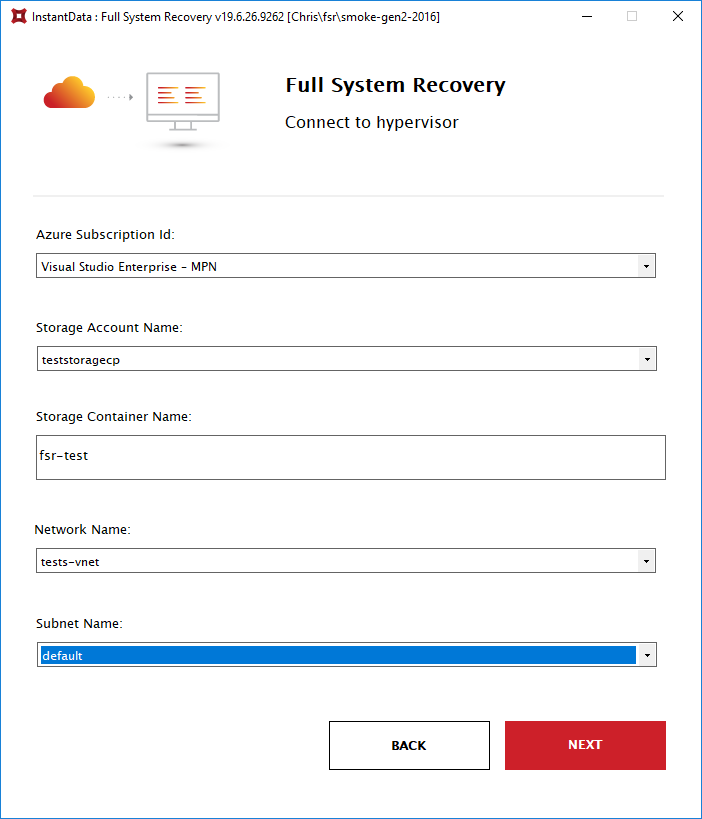702x819 pixels.
Task: Open the Network Name dropdown arrow
Action: coord(646,561)
